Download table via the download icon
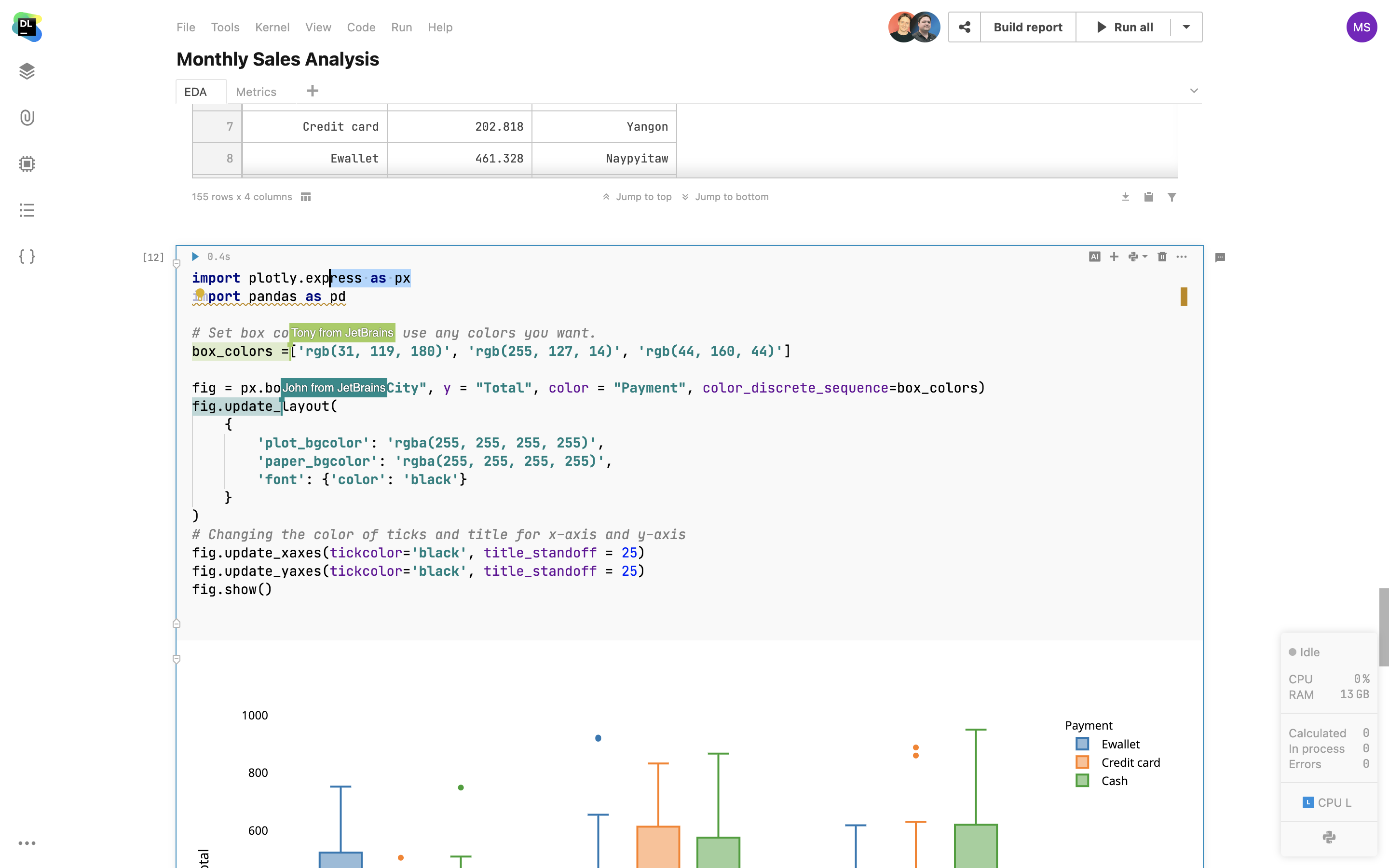This screenshot has width=1389, height=868. pos(1125,197)
